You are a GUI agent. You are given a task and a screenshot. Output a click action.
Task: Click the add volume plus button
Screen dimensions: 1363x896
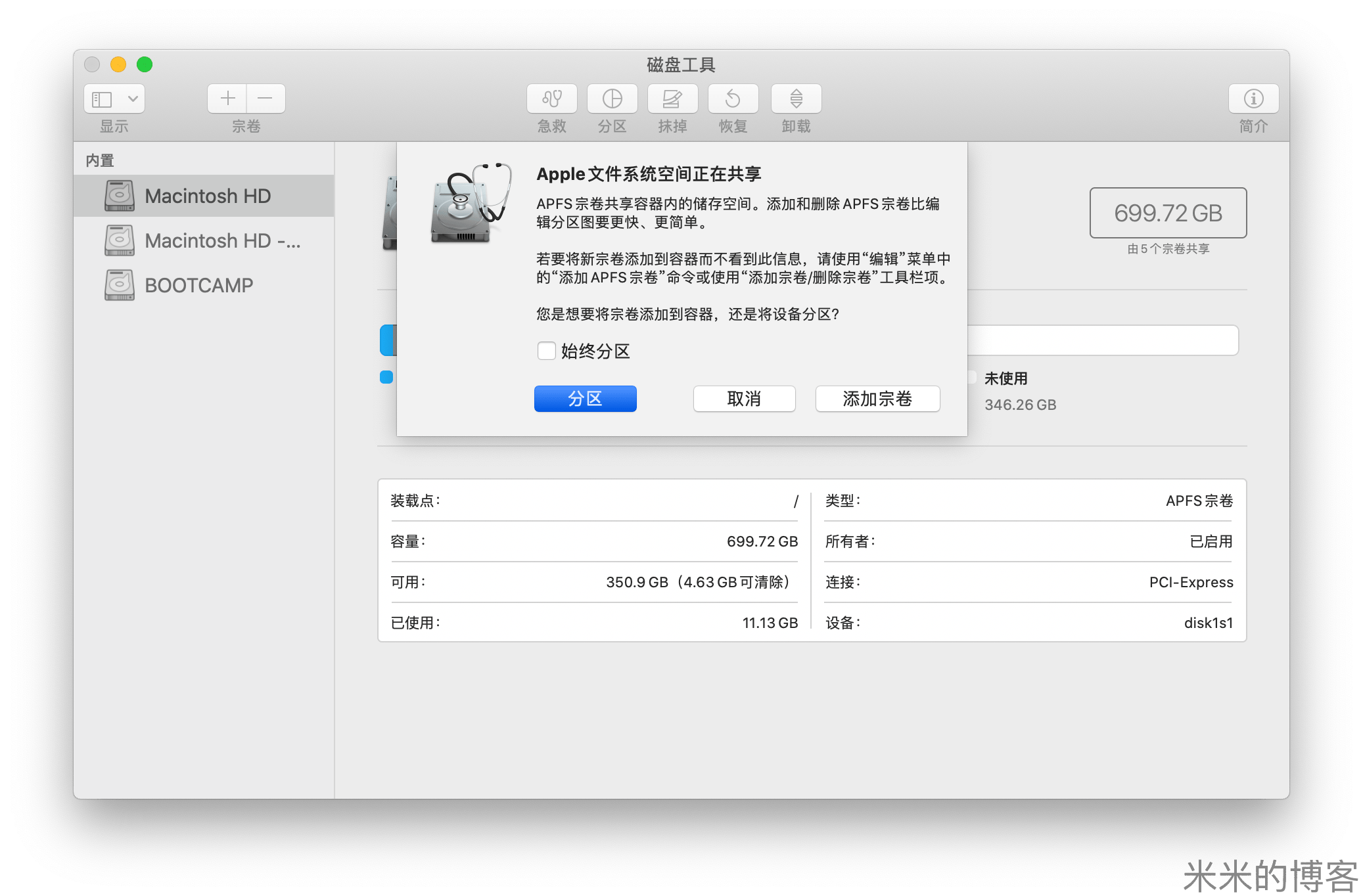227,99
